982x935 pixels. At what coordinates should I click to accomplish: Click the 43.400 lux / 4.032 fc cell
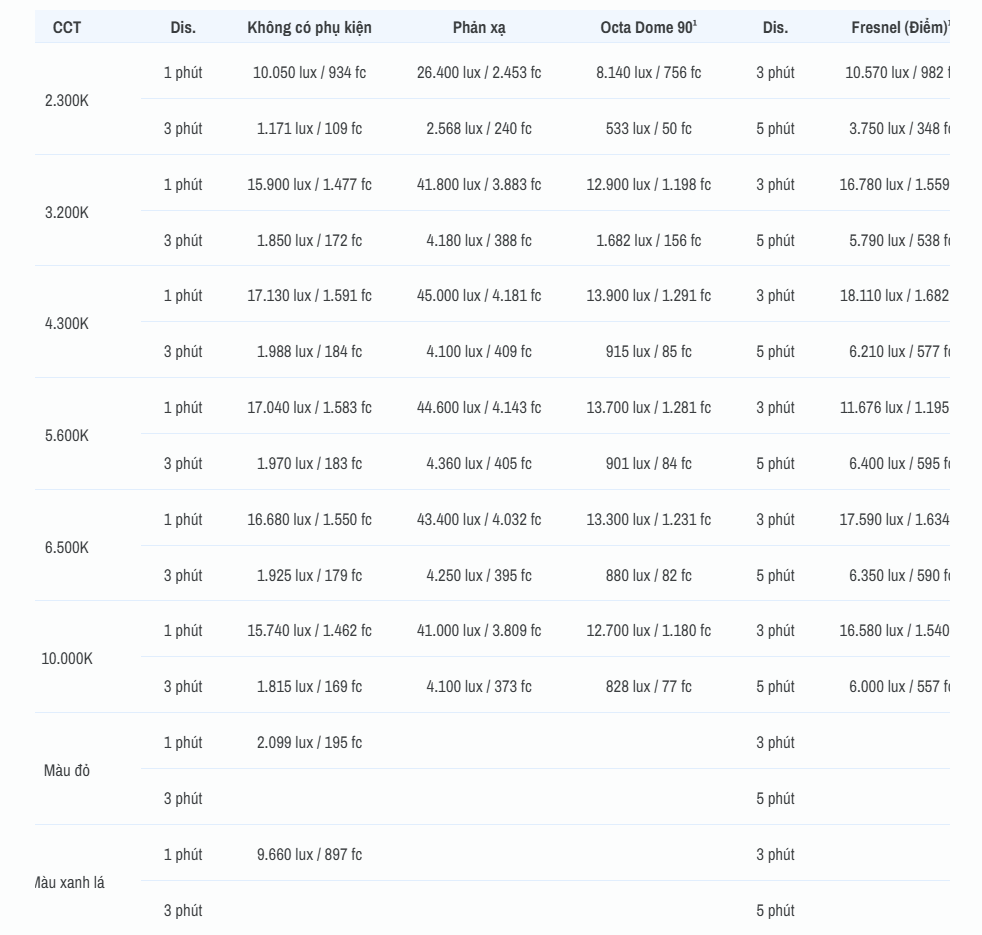click(479, 519)
